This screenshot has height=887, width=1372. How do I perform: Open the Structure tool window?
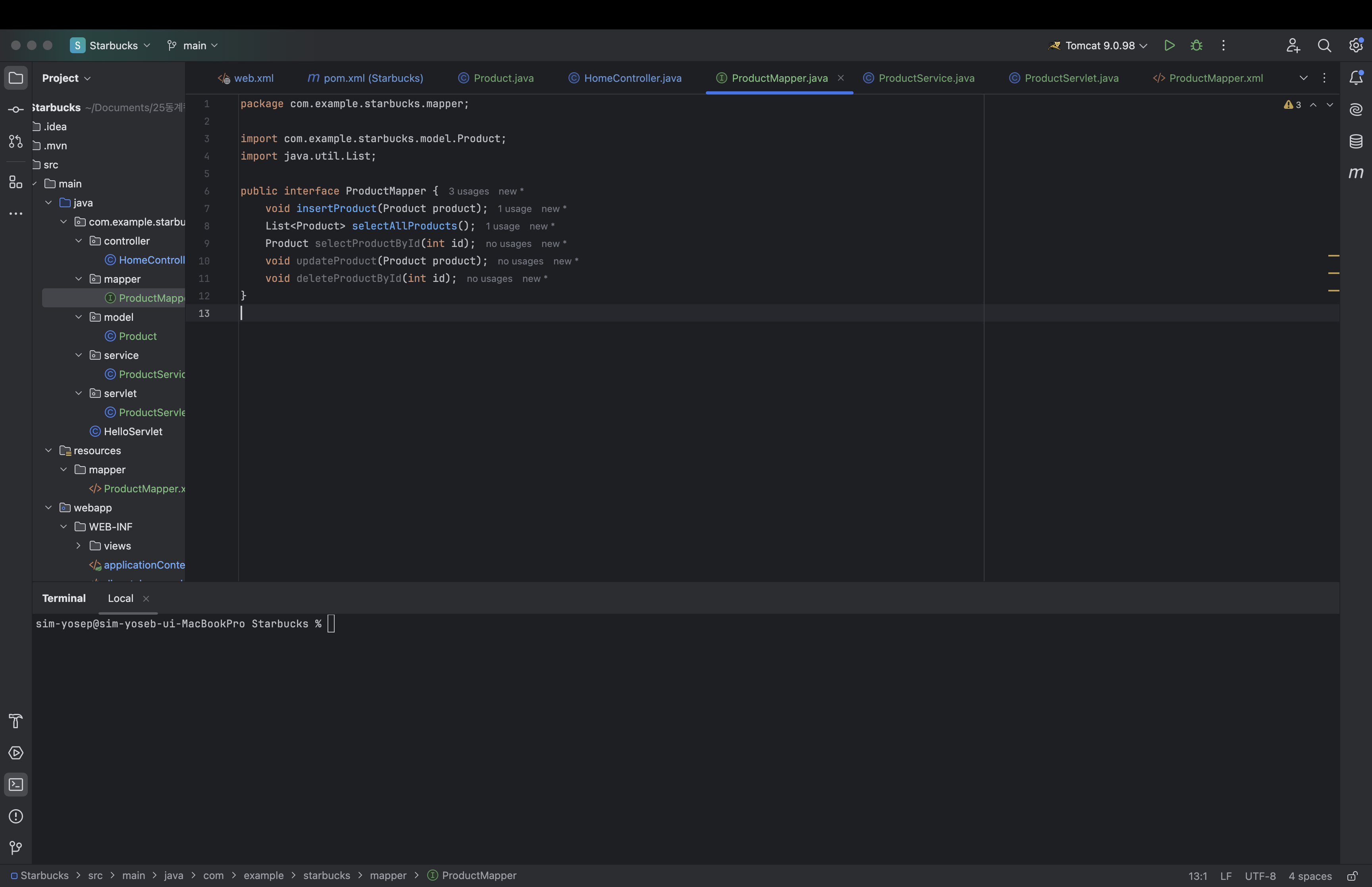[x=15, y=182]
